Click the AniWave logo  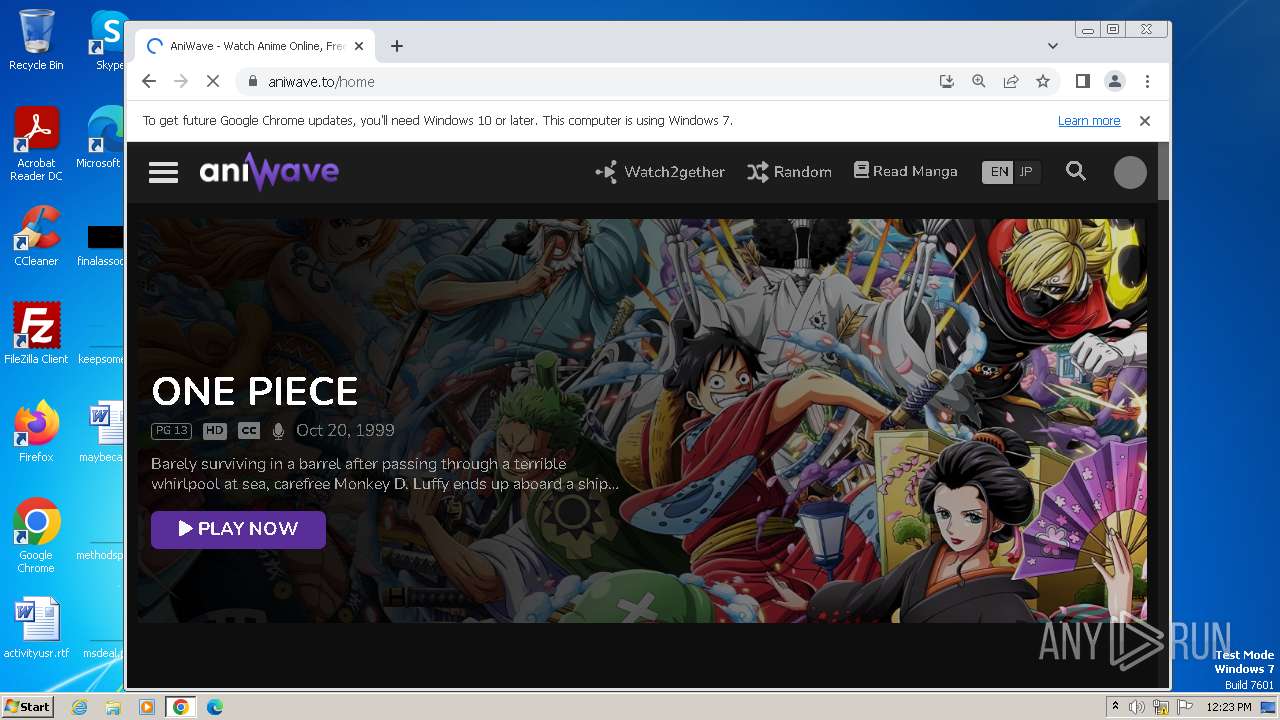(x=269, y=171)
